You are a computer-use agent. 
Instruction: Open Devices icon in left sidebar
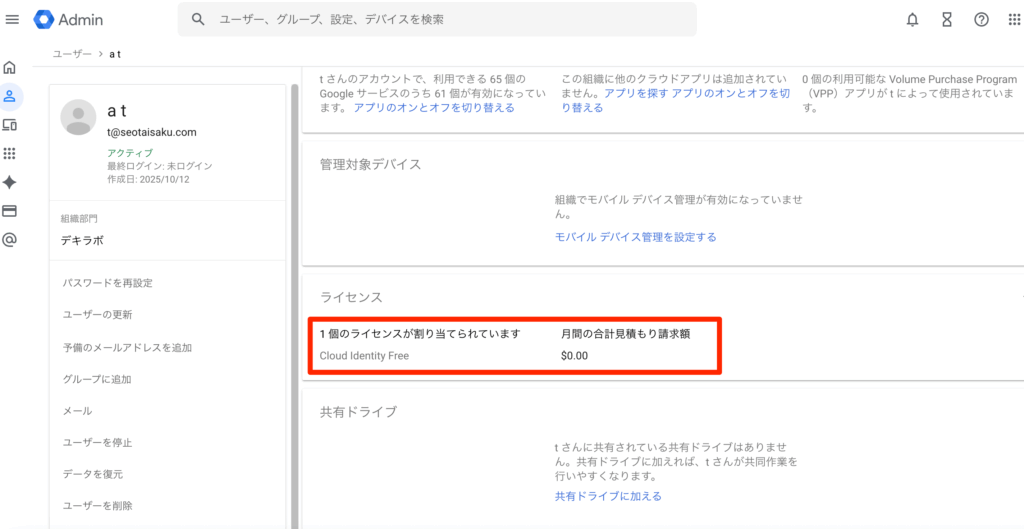(x=10, y=125)
